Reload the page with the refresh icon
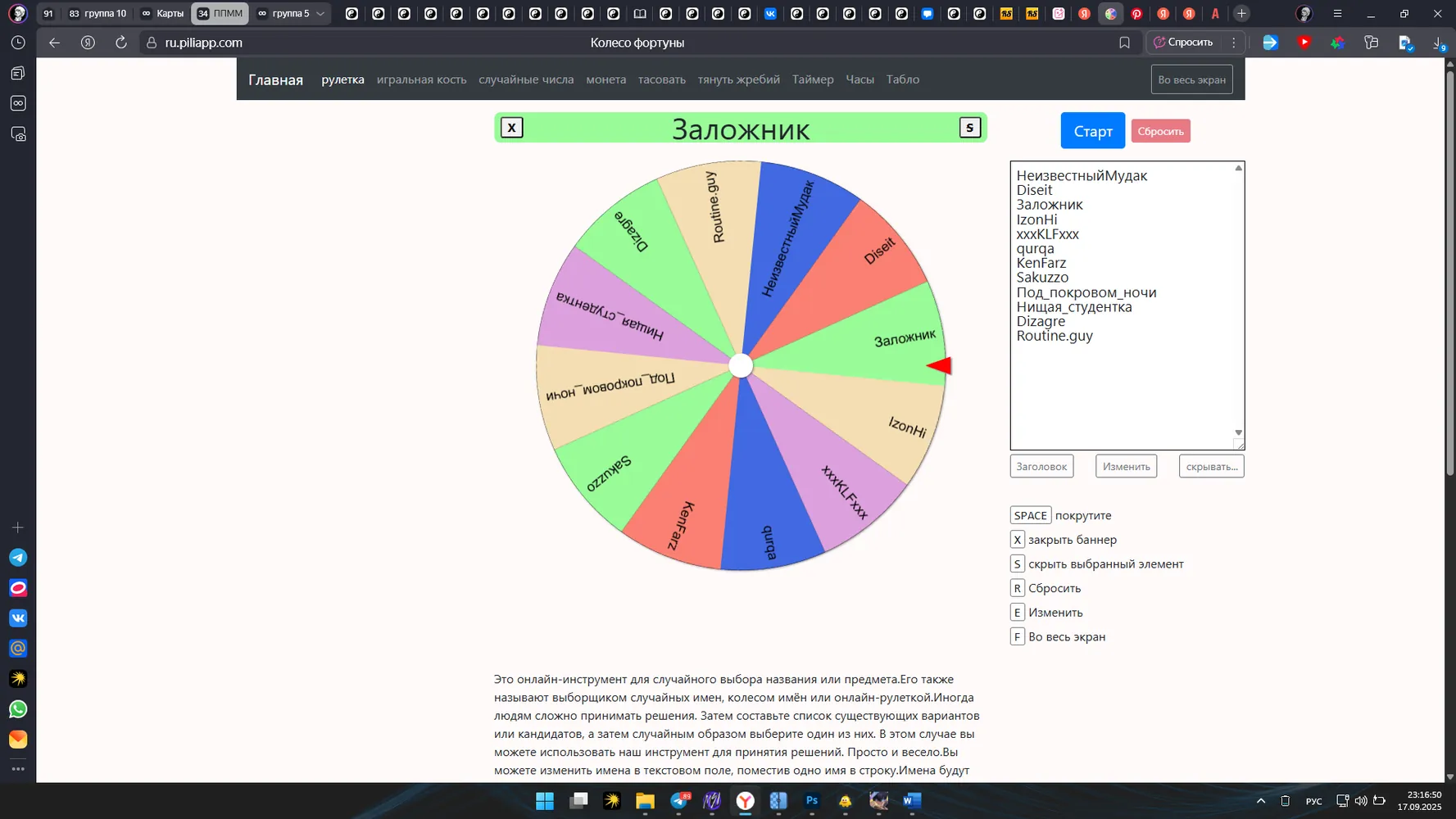Image resolution: width=1456 pixels, height=819 pixels. (x=121, y=43)
